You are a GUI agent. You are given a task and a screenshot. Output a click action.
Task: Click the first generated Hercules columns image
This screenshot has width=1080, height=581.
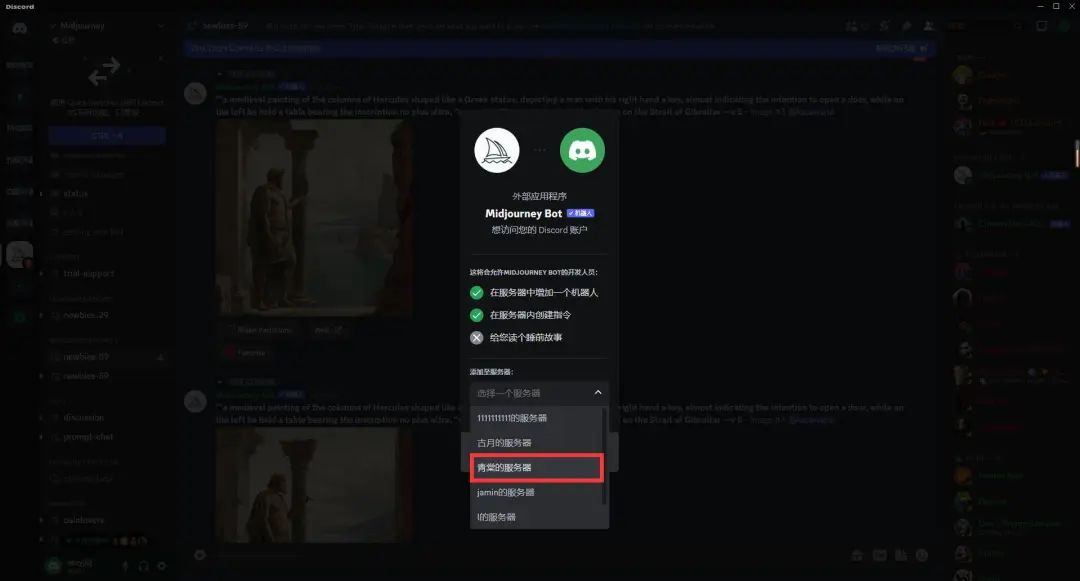[313, 217]
